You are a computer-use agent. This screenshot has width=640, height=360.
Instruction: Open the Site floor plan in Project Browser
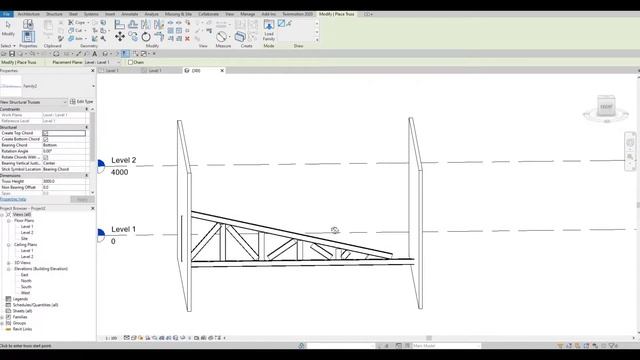(x=24, y=239)
